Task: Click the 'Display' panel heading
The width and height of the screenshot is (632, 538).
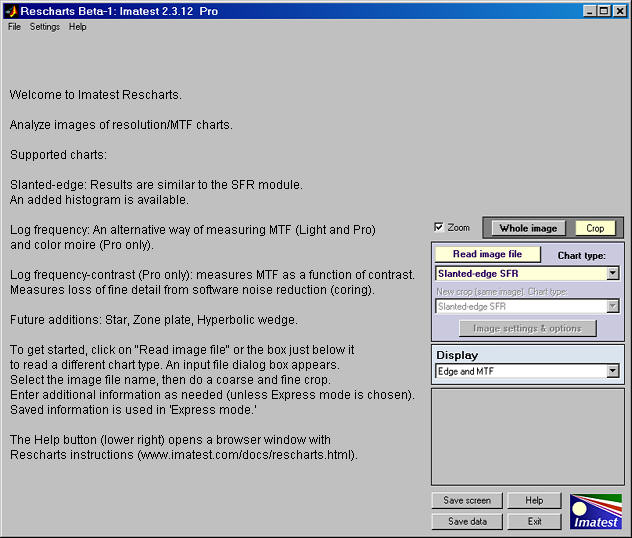Action: coord(457,355)
